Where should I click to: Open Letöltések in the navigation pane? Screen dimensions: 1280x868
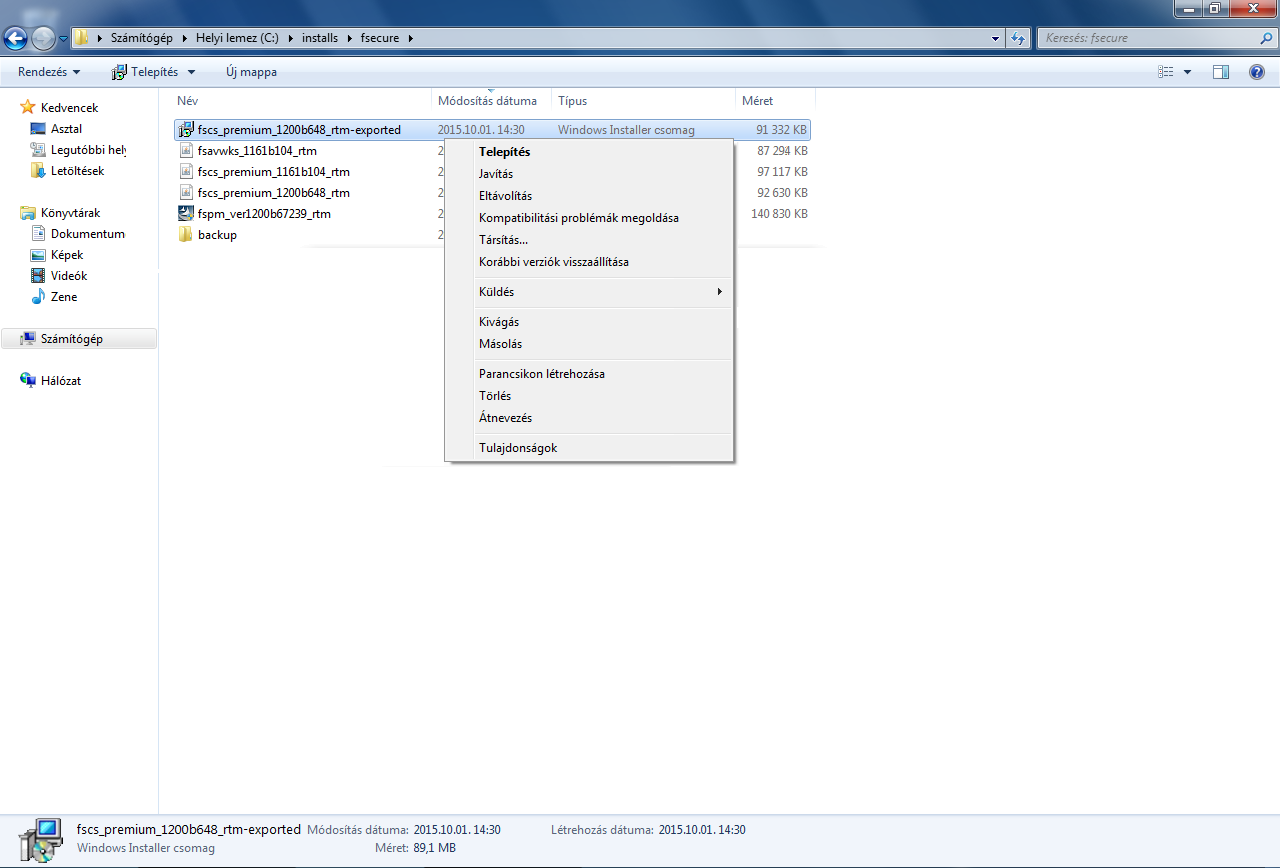pyautogui.click(x=67, y=171)
